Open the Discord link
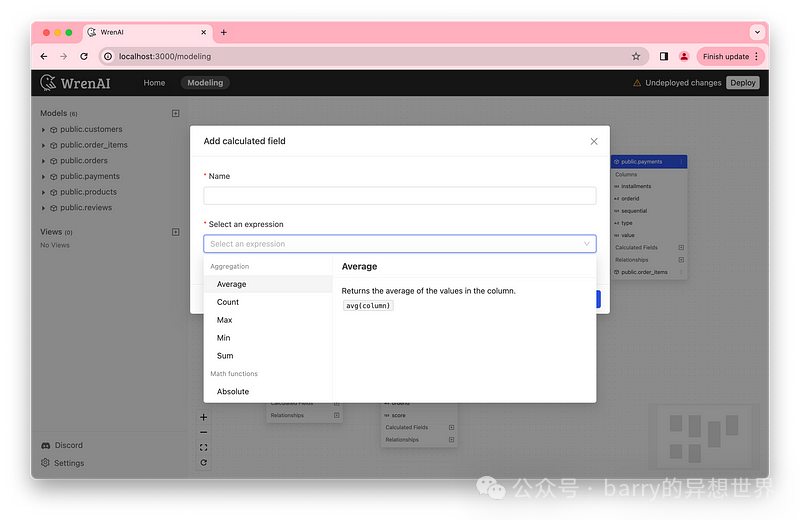 [x=68, y=446]
